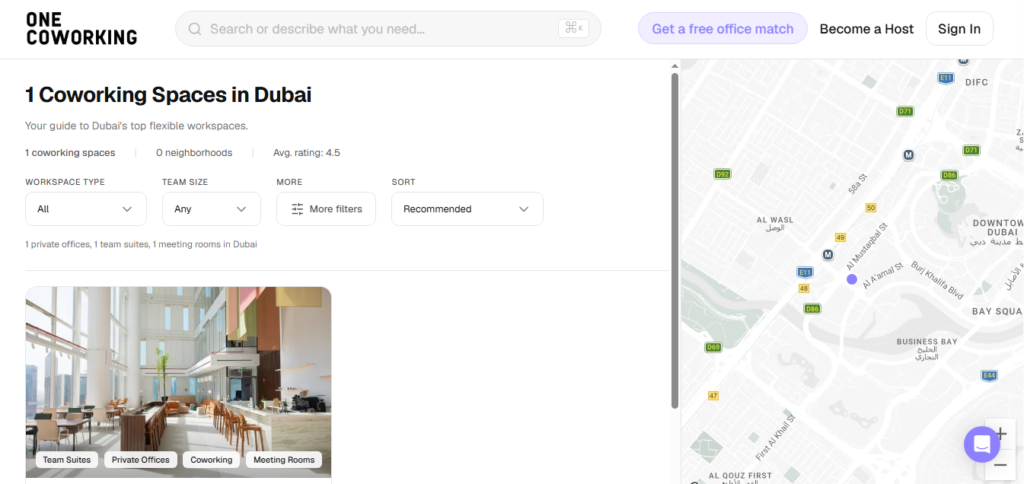Expand the Workspace Type dropdown

tap(86, 209)
